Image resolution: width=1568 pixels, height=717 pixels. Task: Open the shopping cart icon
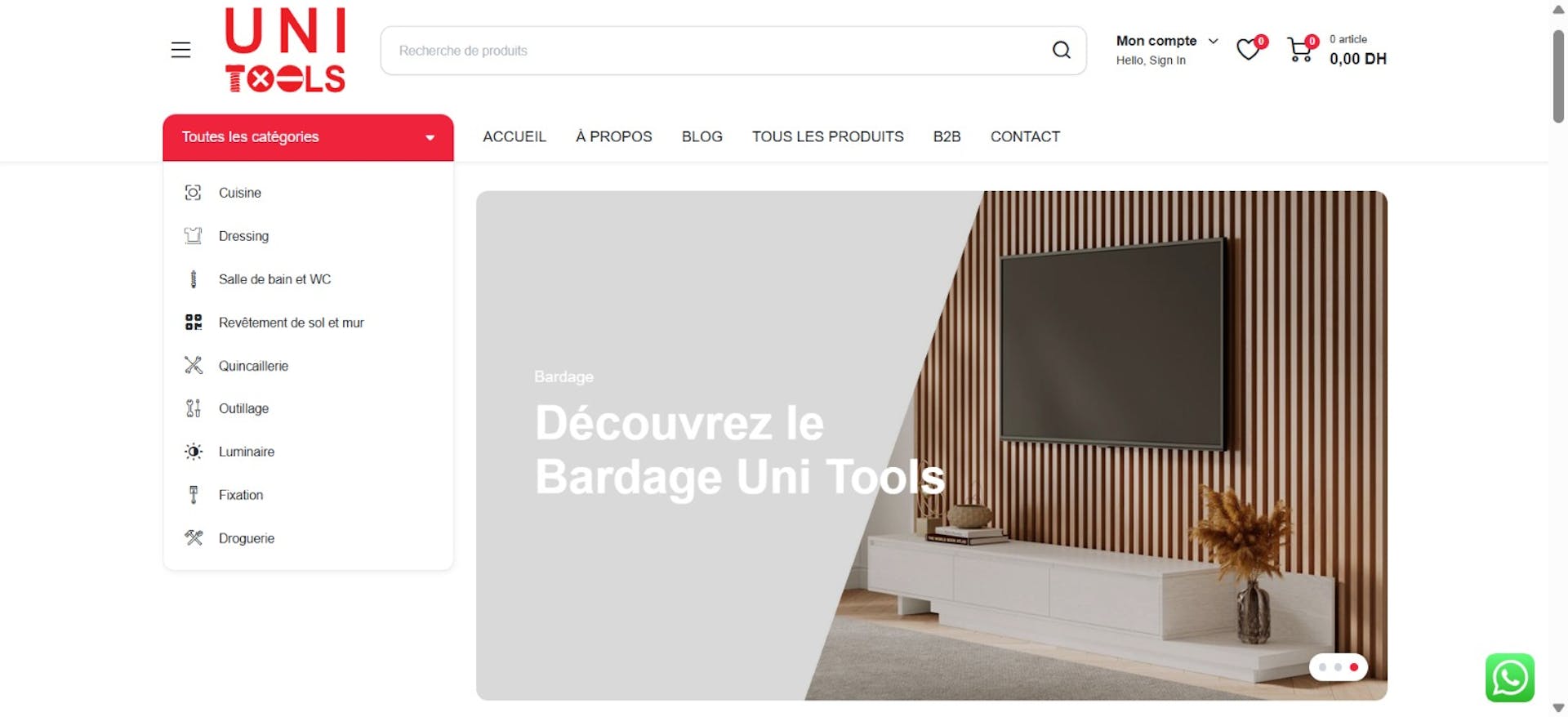click(x=1300, y=50)
